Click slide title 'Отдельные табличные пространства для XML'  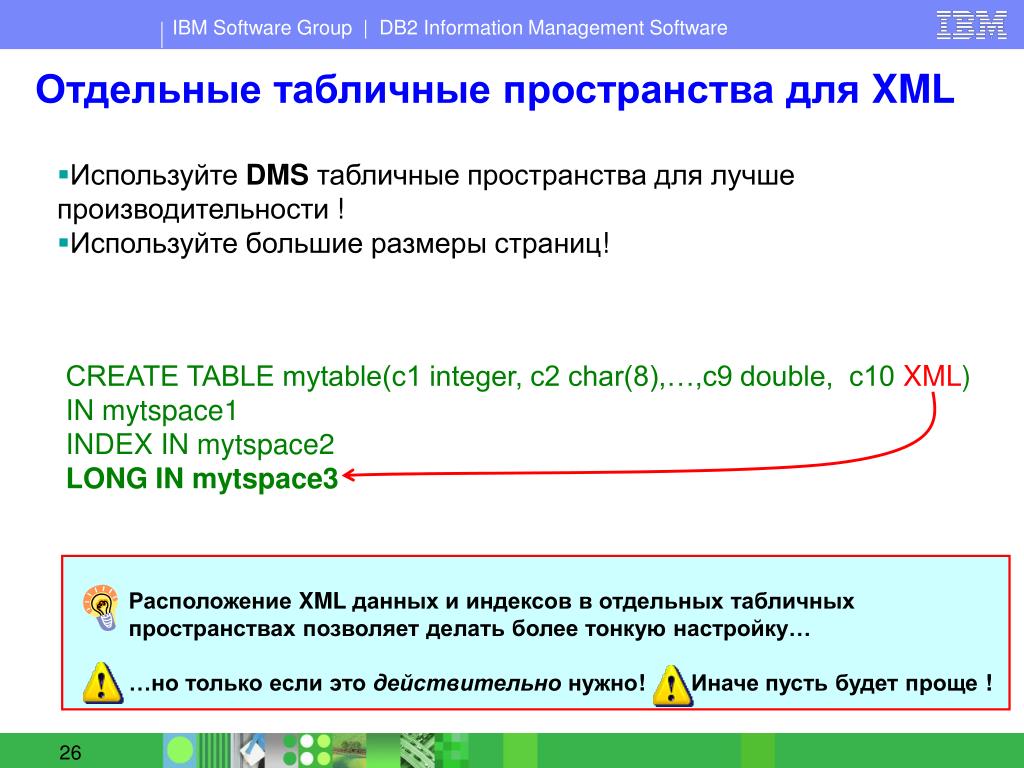pos(495,89)
